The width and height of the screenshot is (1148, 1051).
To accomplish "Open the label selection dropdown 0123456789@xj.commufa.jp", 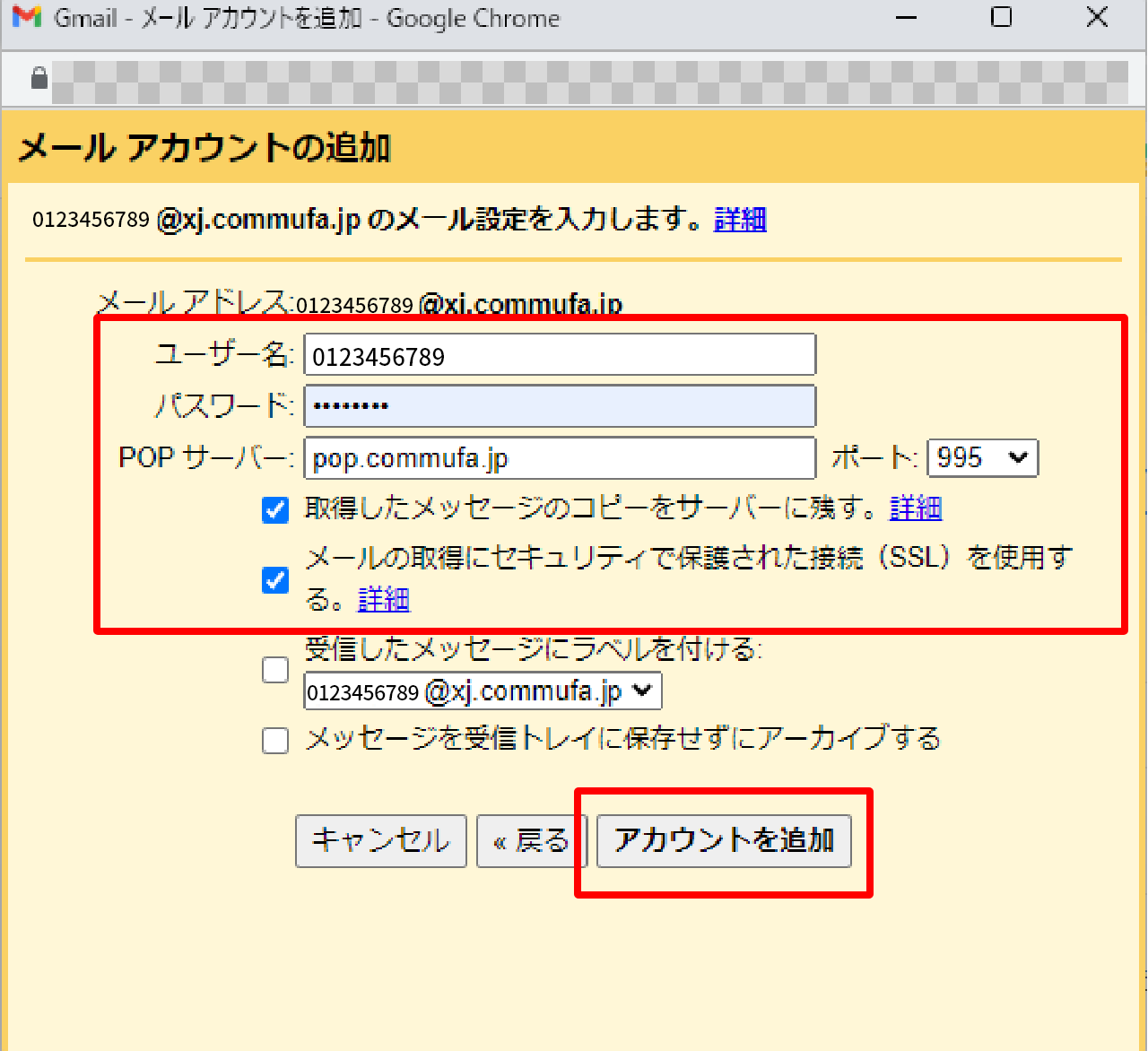I will tap(483, 691).
